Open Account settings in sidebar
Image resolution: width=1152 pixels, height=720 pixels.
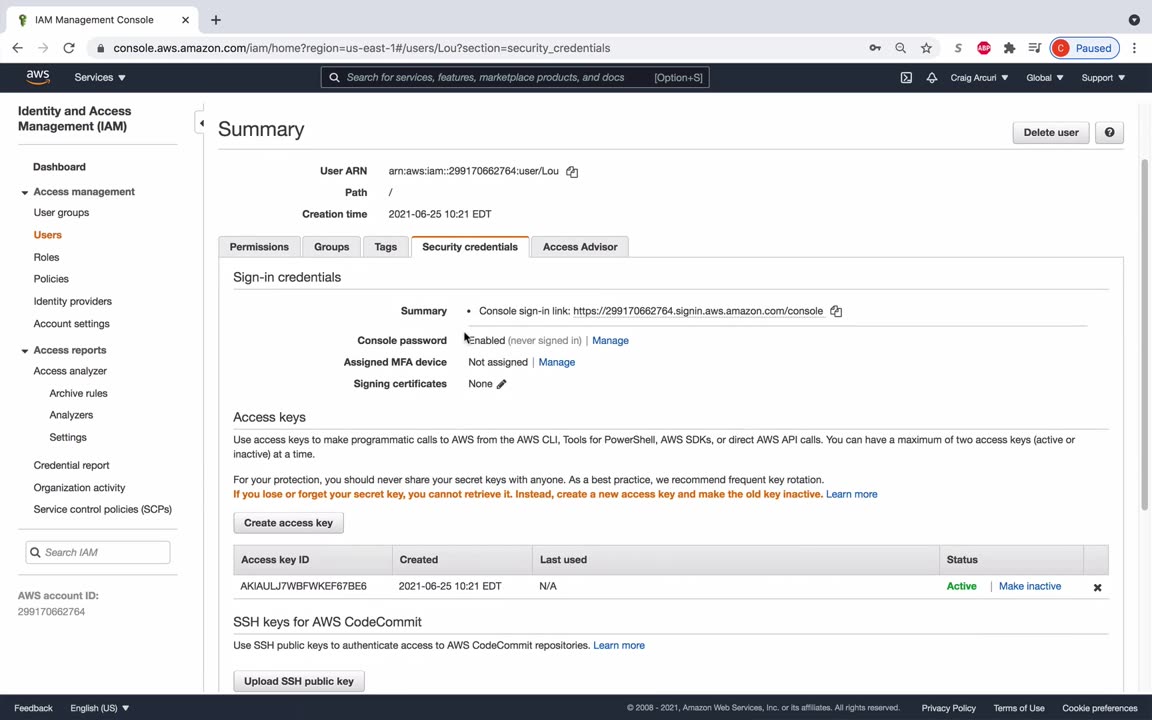click(x=72, y=324)
